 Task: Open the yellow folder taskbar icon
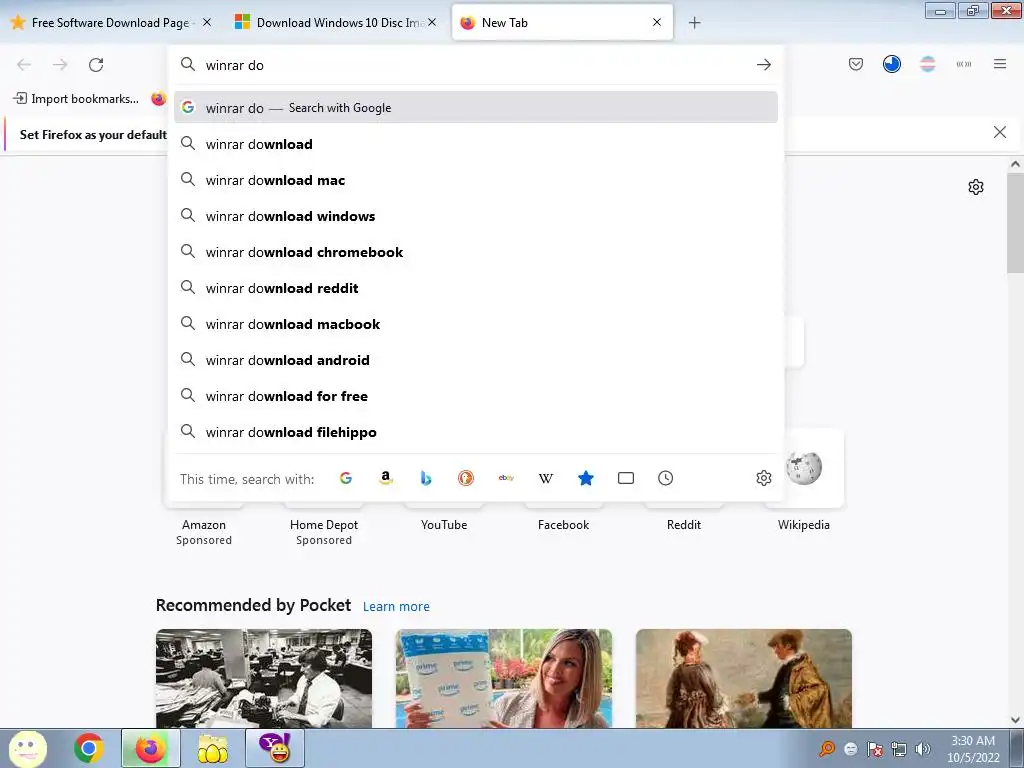pos(213,748)
